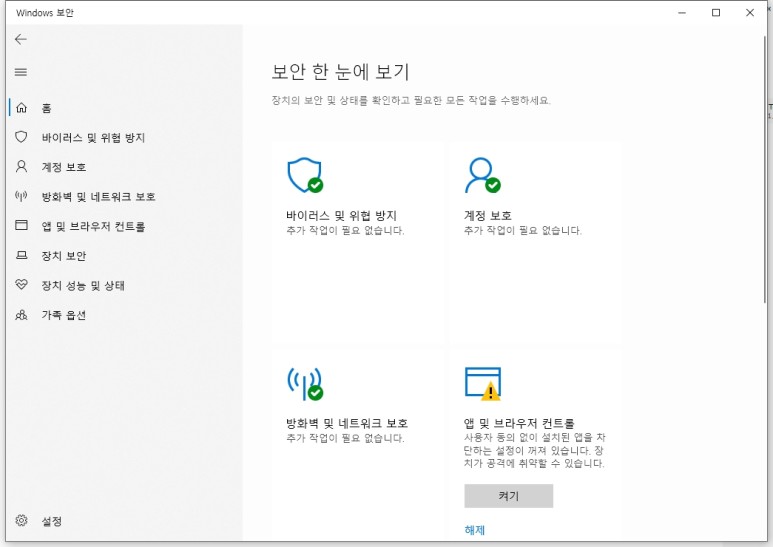
Task: Select 가족 옵션 in the sidebar
Action: 64,315
